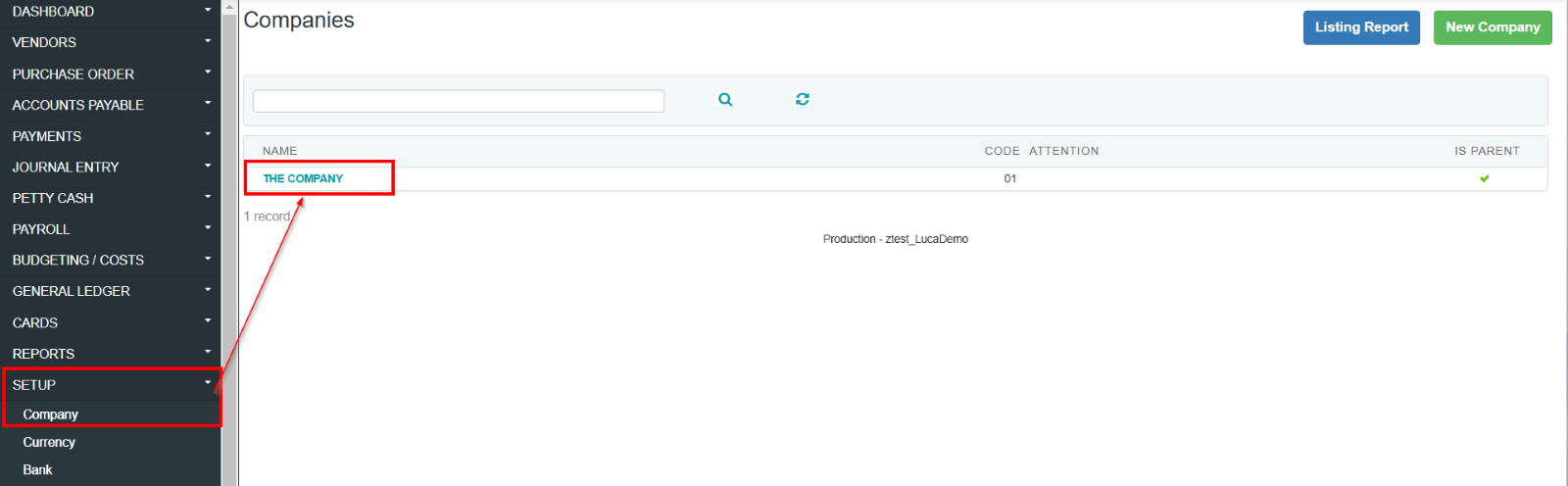
Task: Expand the Payments menu arrow
Action: tap(208, 134)
